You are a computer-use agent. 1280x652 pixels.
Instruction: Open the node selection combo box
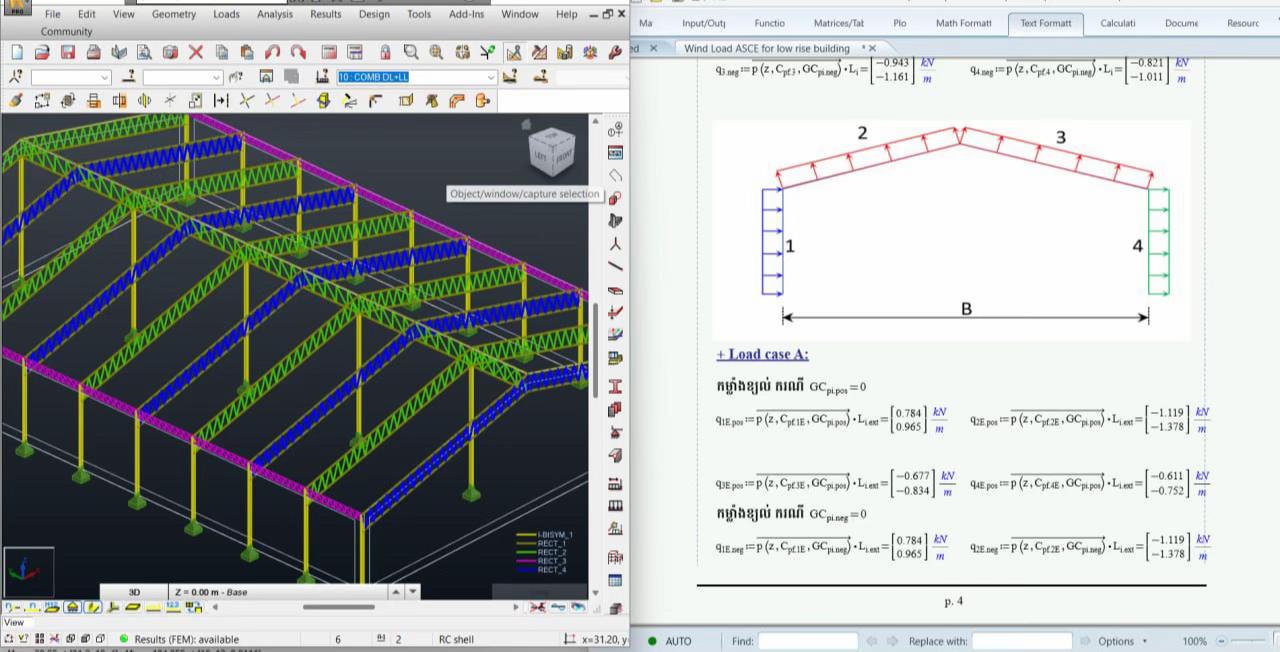(x=71, y=77)
